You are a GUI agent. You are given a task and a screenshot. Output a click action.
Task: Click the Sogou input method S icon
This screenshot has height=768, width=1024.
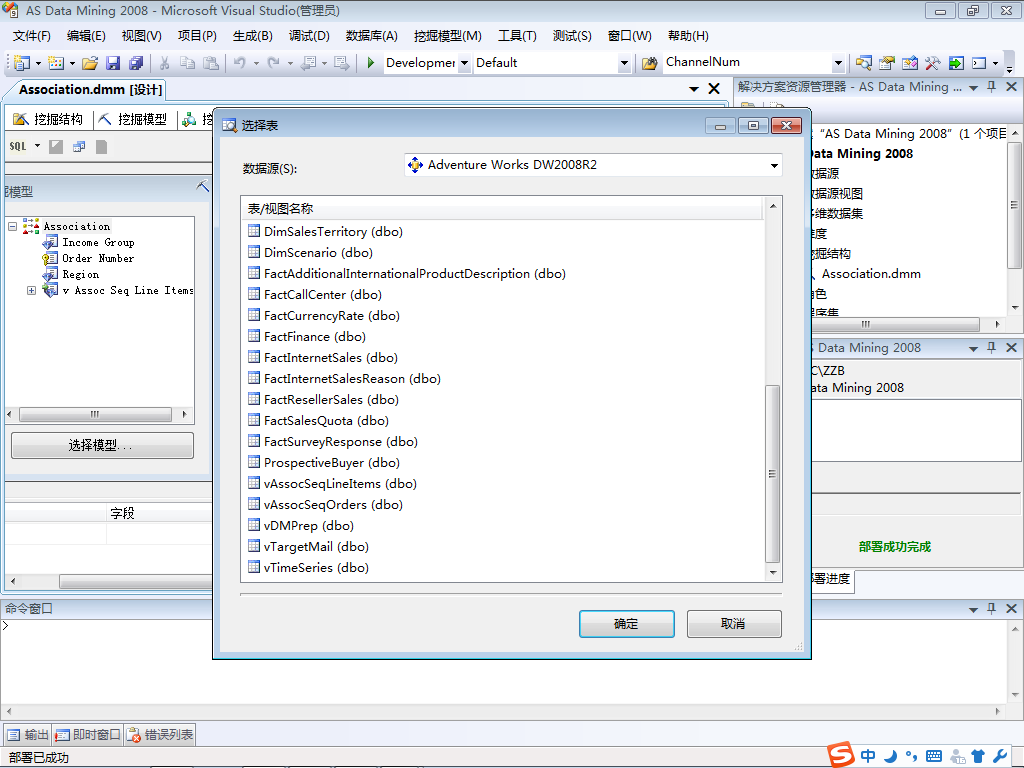click(840, 755)
